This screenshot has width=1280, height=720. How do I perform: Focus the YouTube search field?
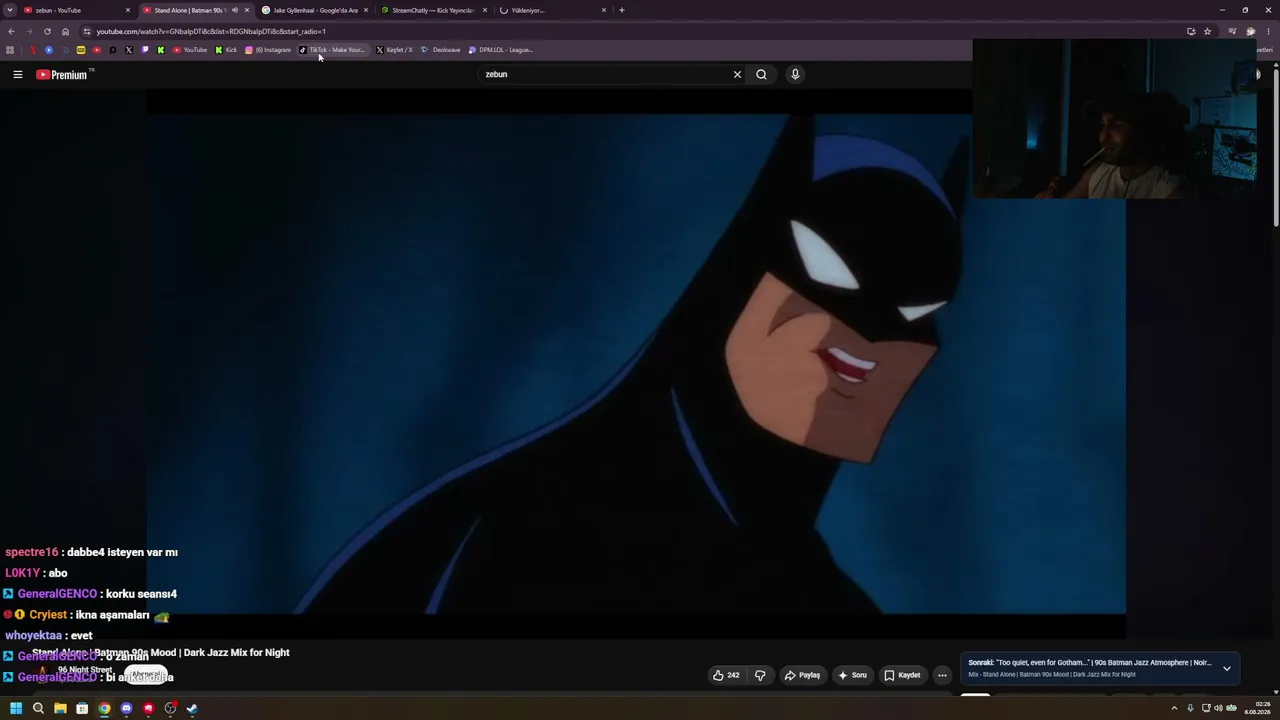click(605, 74)
